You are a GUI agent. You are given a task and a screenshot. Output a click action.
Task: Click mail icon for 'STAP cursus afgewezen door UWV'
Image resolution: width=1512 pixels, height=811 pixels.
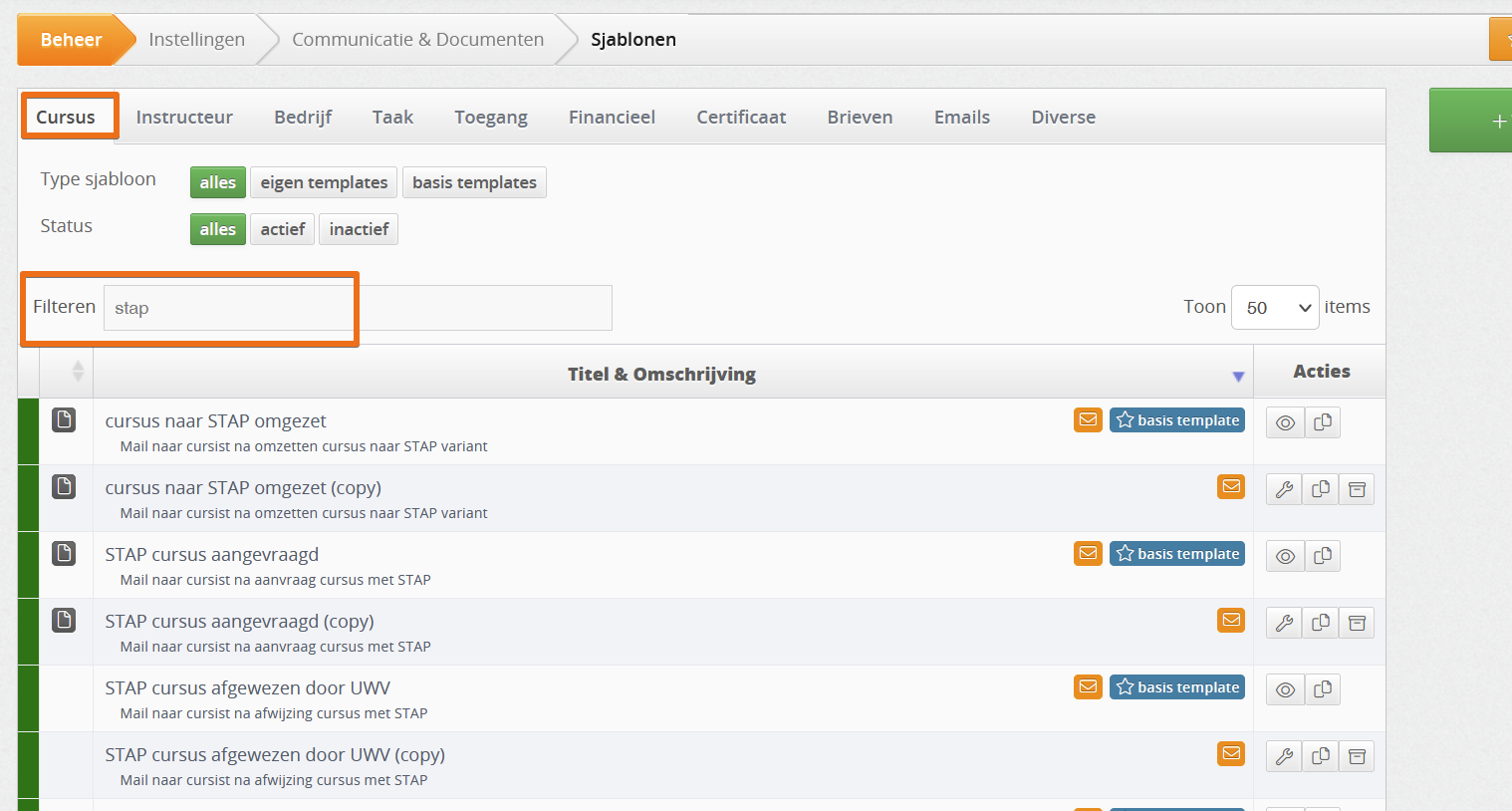pyautogui.click(x=1088, y=686)
